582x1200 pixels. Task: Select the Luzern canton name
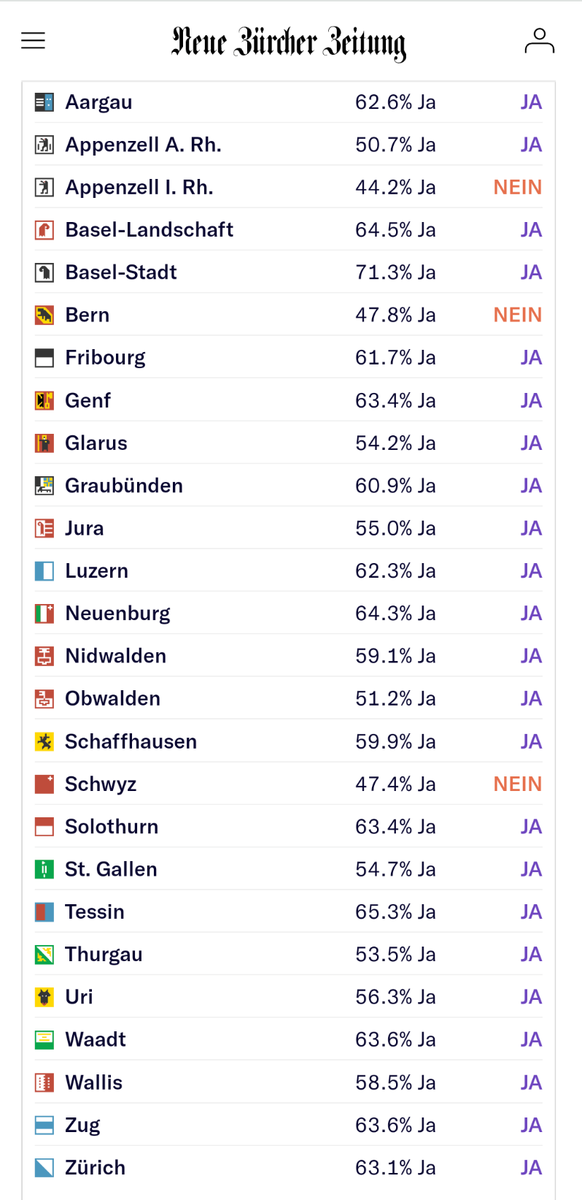pyautogui.click(x=96, y=571)
